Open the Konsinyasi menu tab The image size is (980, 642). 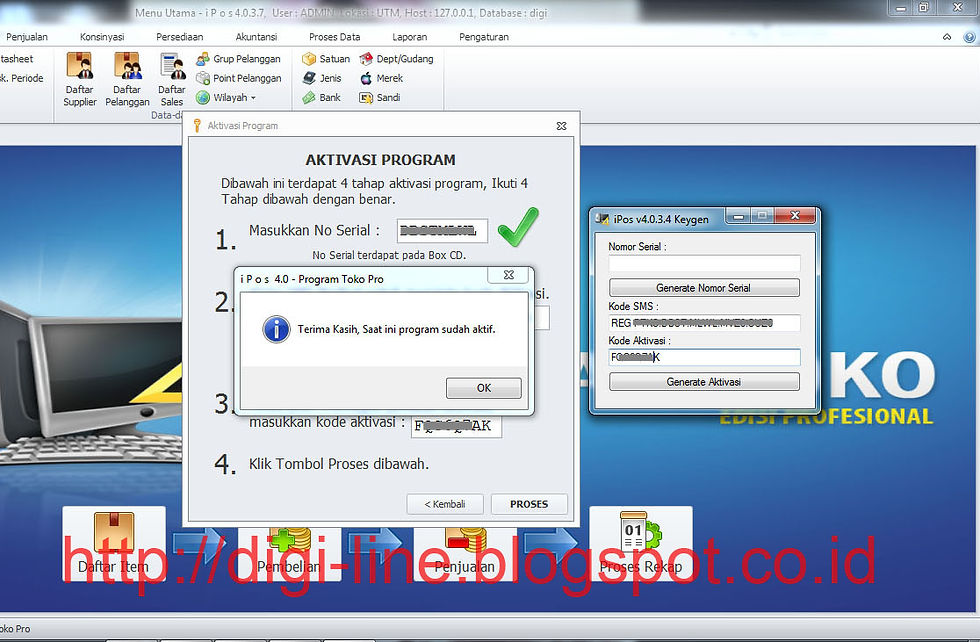(102, 37)
